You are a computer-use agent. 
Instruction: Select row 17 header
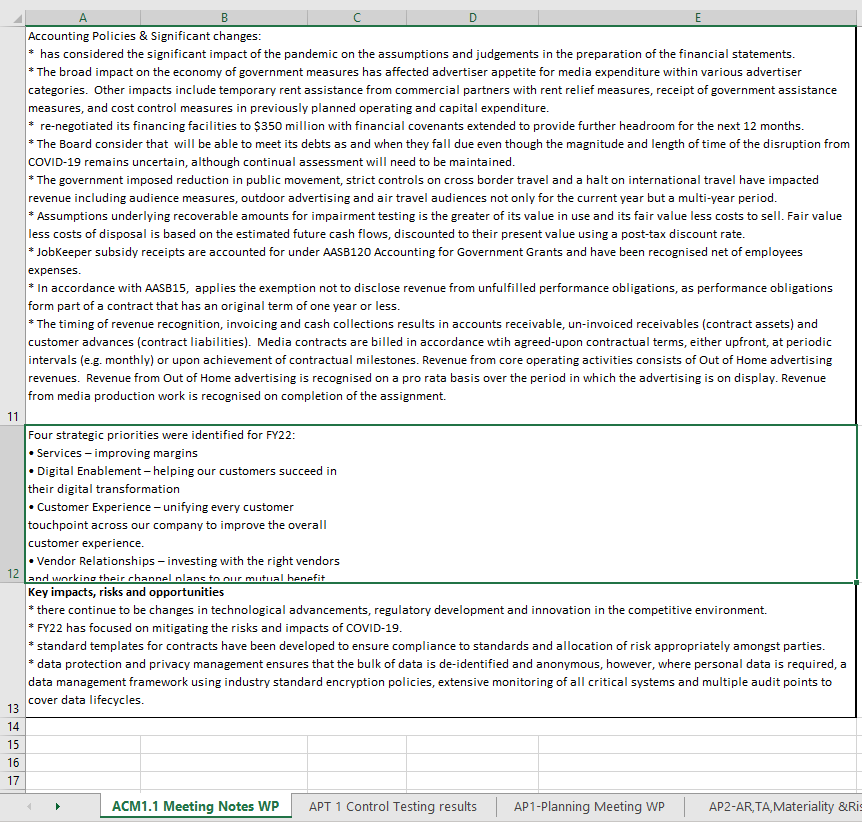pyautogui.click(x=13, y=781)
